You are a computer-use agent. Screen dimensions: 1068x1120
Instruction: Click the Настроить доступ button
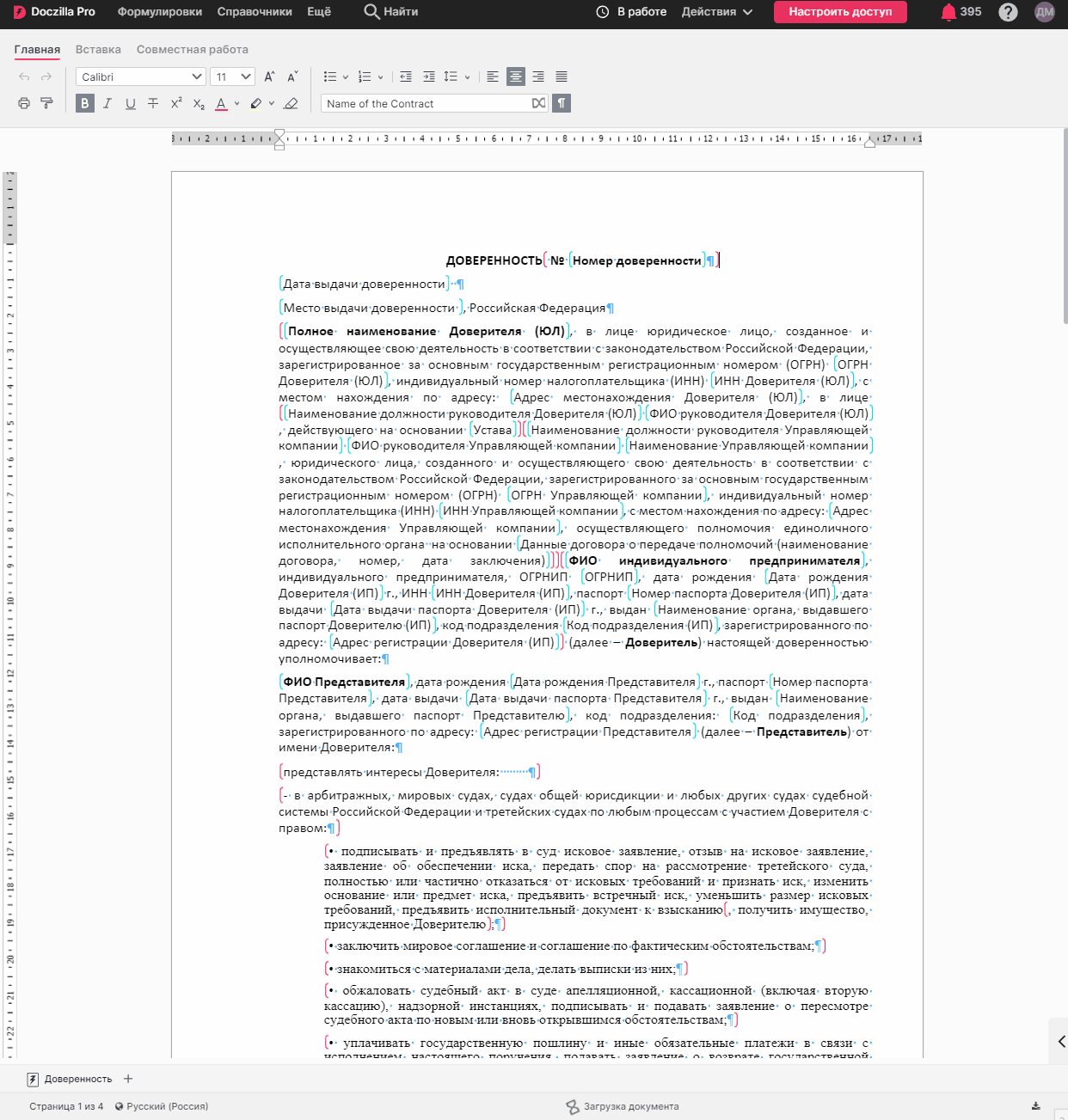[840, 12]
